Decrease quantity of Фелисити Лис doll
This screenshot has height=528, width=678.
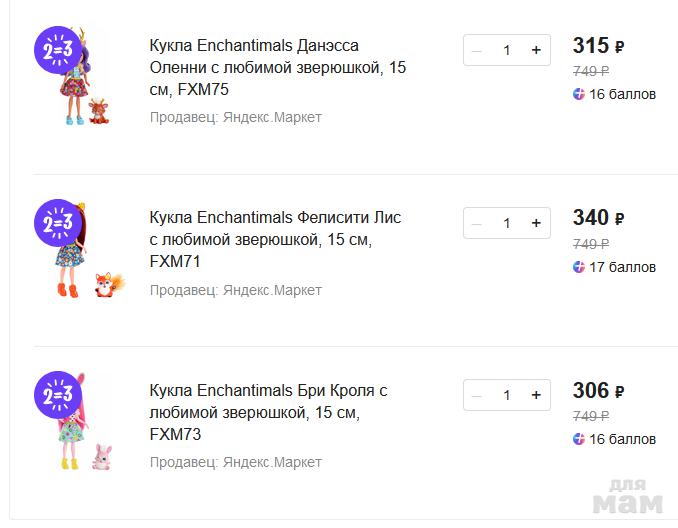click(x=477, y=223)
